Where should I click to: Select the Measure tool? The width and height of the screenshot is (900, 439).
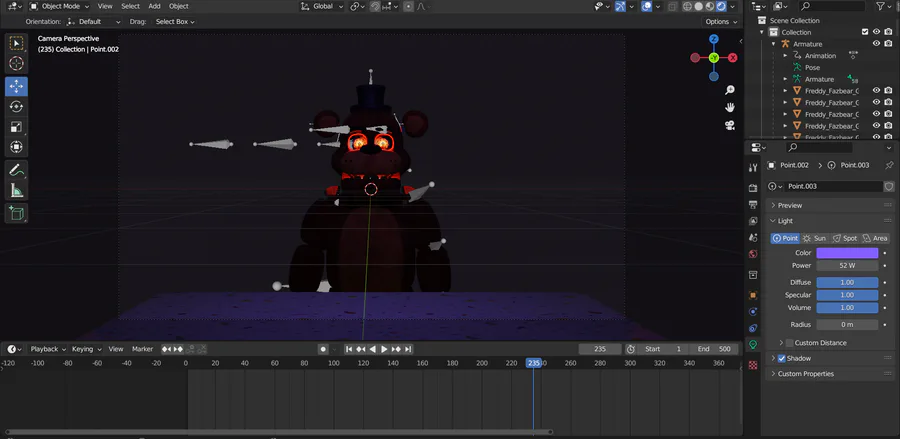[x=16, y=190]
